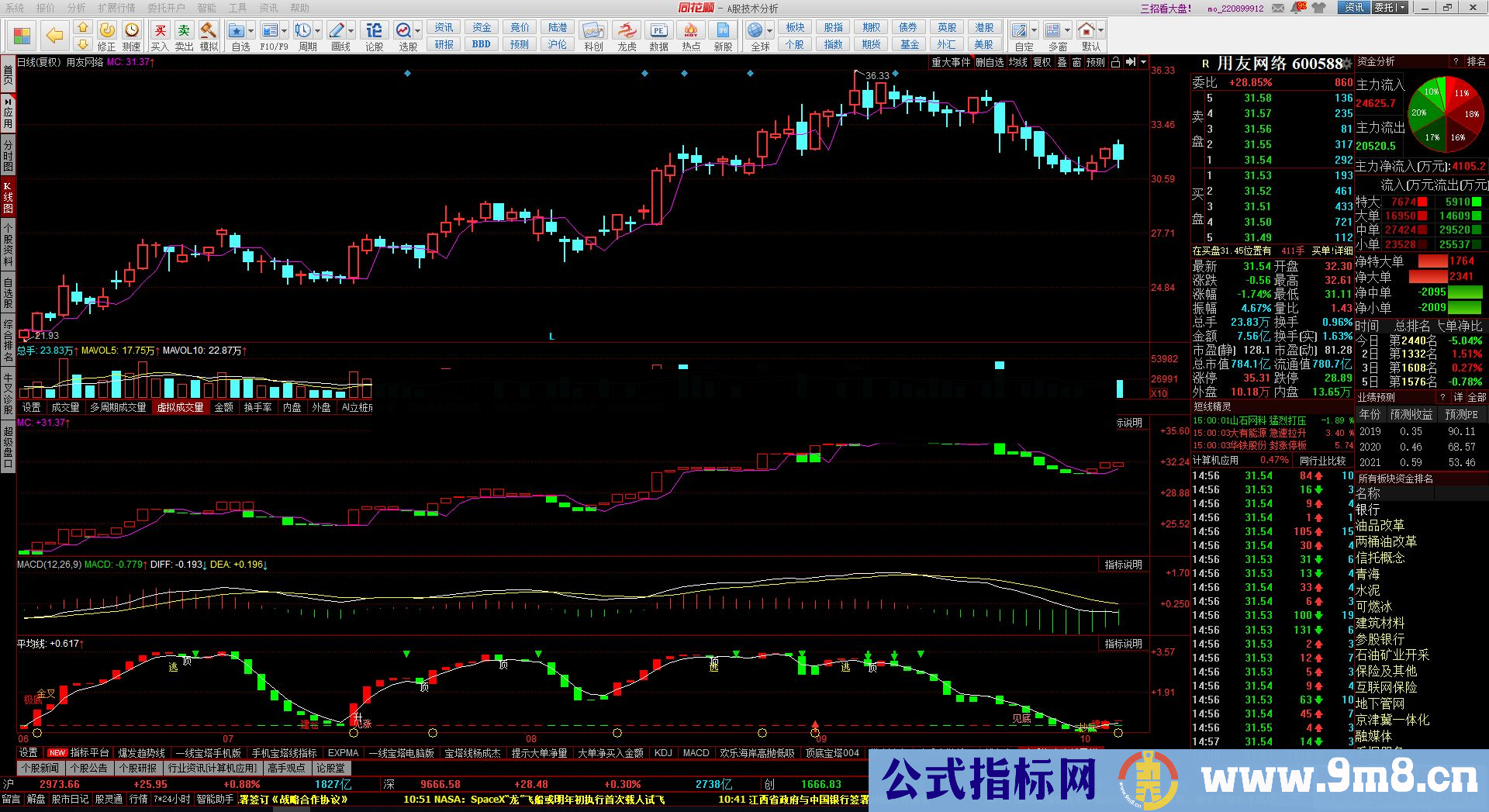Expand the 全球 dropdown arrow

coord(769,31)
